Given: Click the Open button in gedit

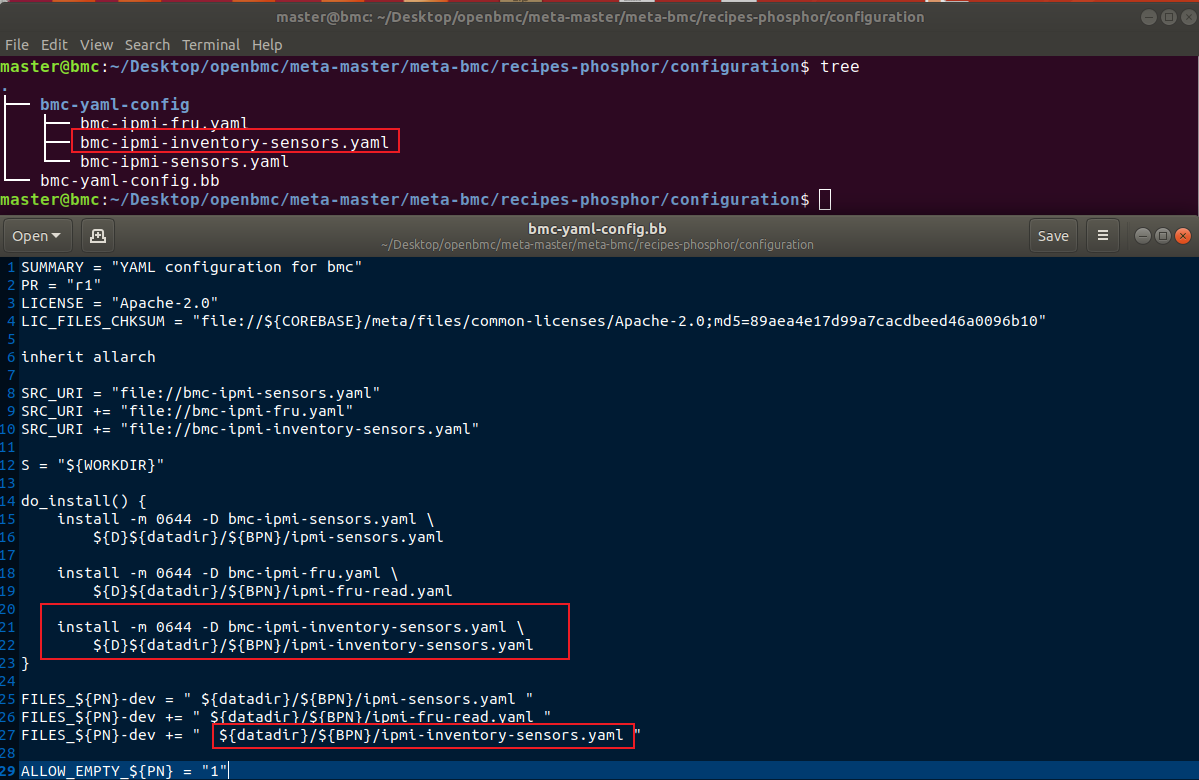Looking at the screenshot, I should pos(30,235).
